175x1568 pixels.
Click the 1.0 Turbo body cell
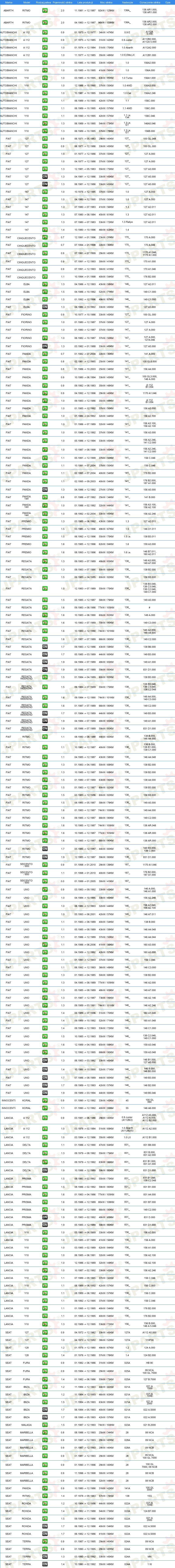127,78
